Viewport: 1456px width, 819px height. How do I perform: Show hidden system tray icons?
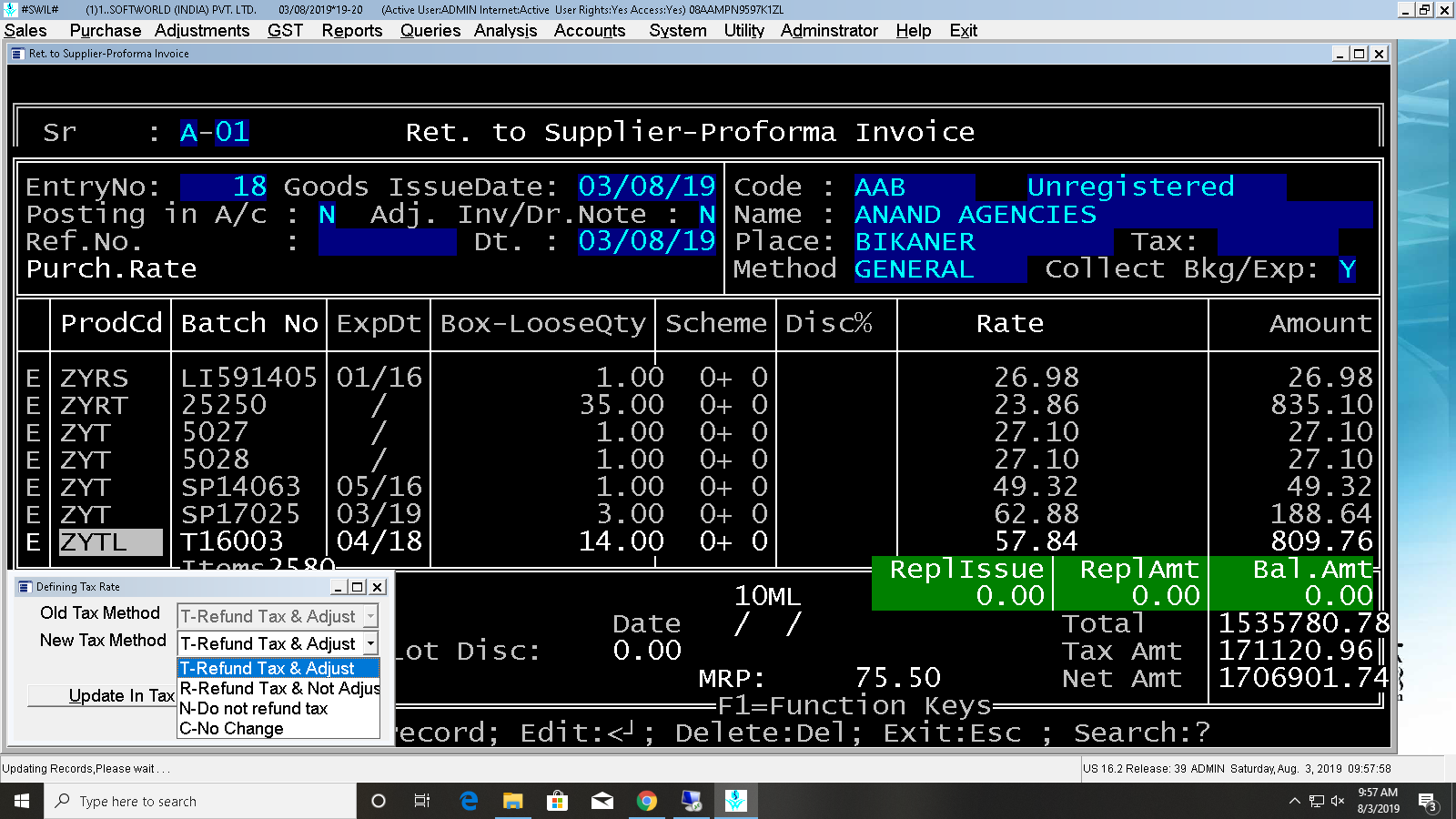pyautogui.click(x=1295, y=801)
